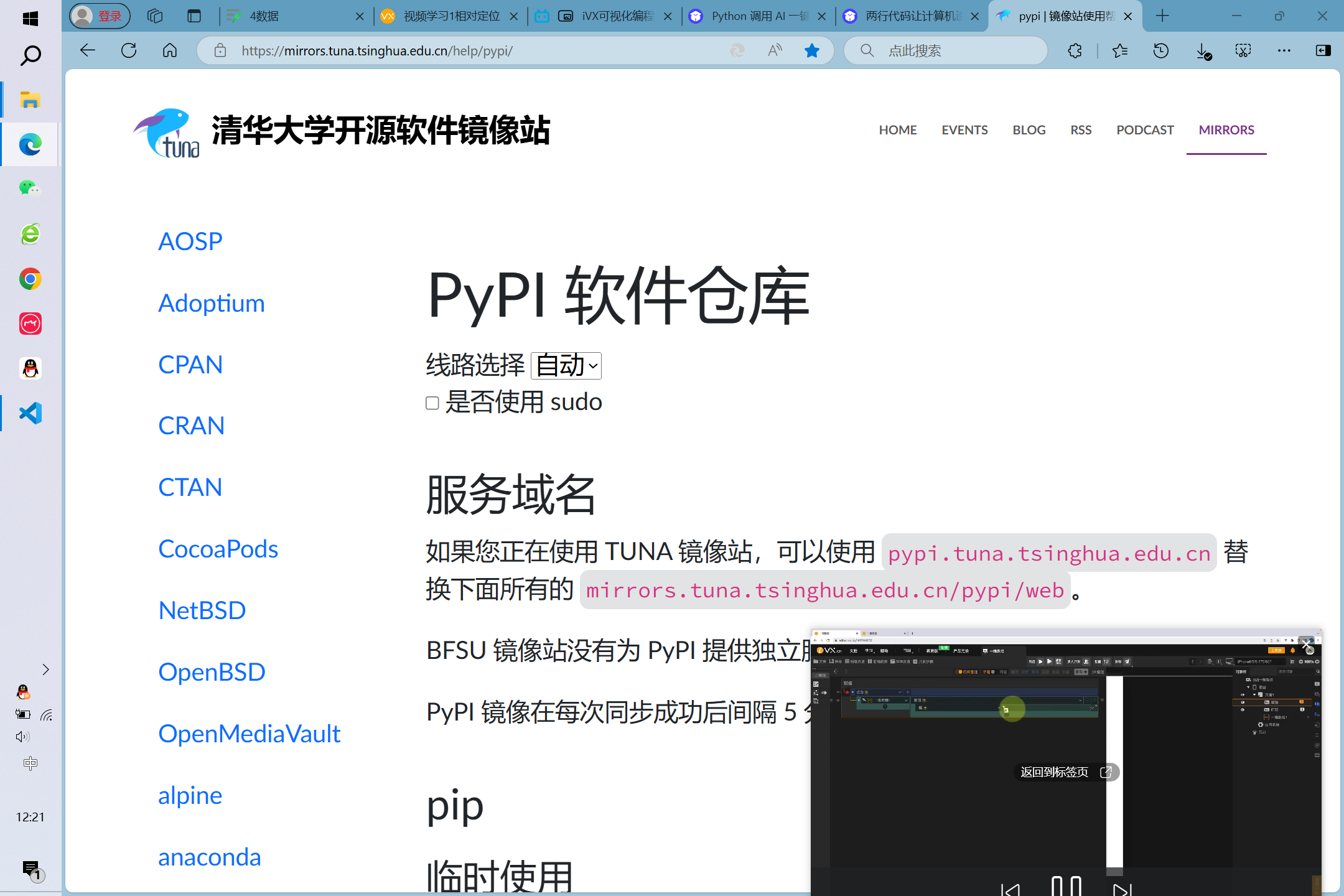Open CRAN help link
The width and height of the screenshot is (1344, 896).
pyautogui.click(x=191, y=426)
